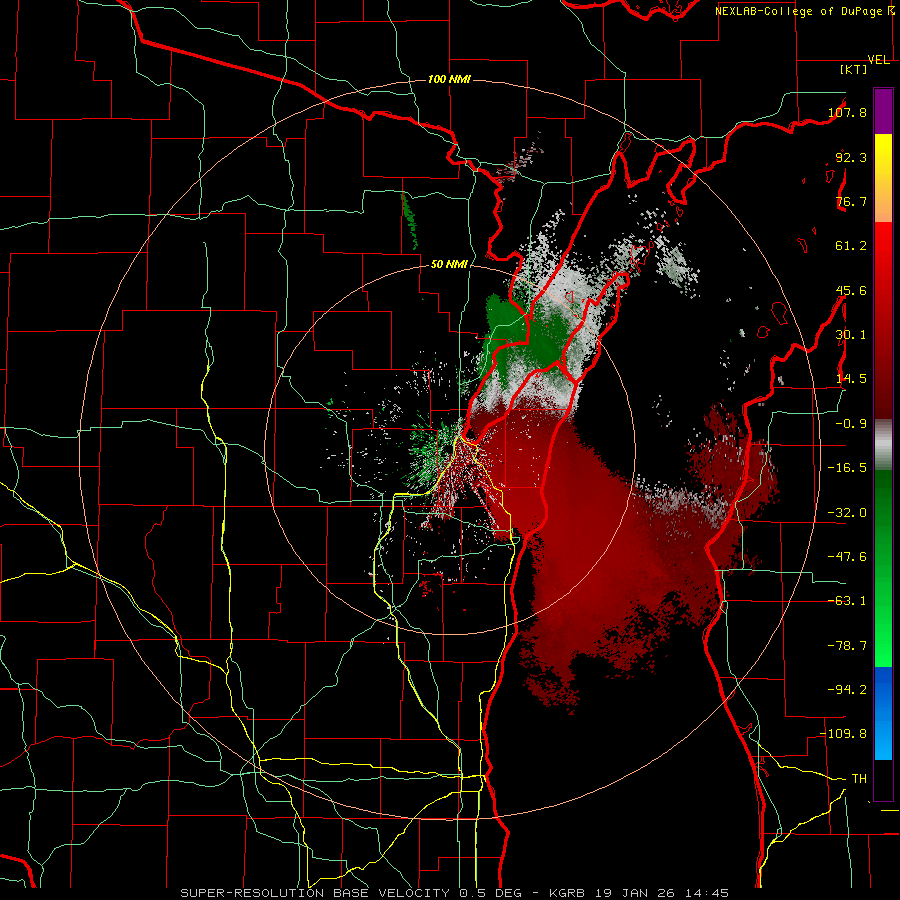Click the 100 NMI range ring label
Image resolution: width=900 pixels, height=900 pixels.
449,79
